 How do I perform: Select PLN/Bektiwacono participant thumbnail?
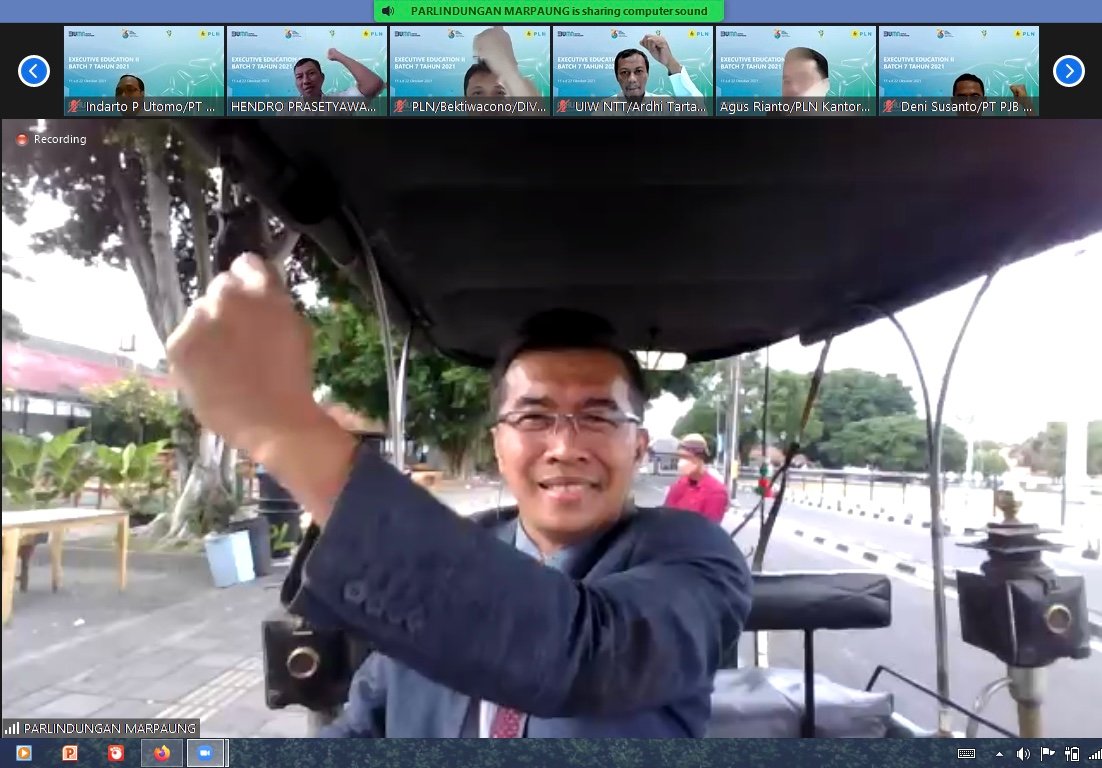[x=470, y=70]
